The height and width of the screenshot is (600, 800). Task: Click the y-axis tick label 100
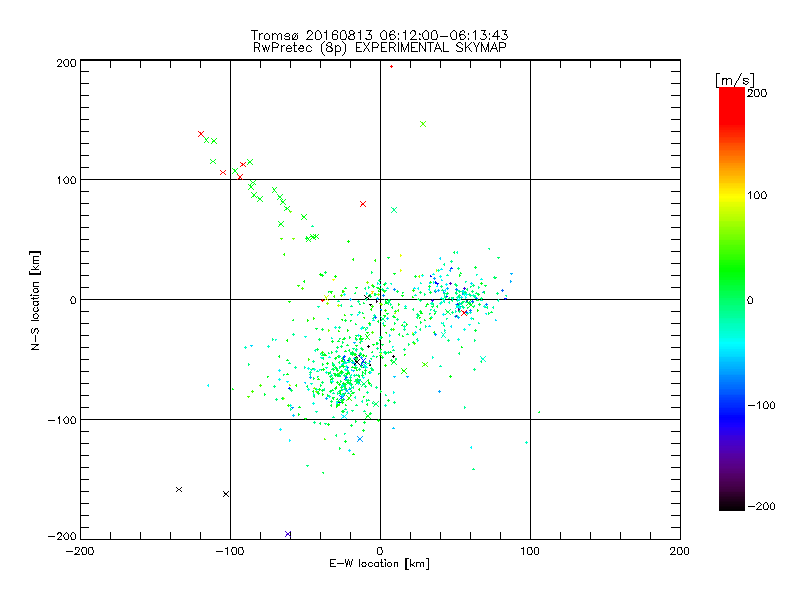[x=66, y=180]
